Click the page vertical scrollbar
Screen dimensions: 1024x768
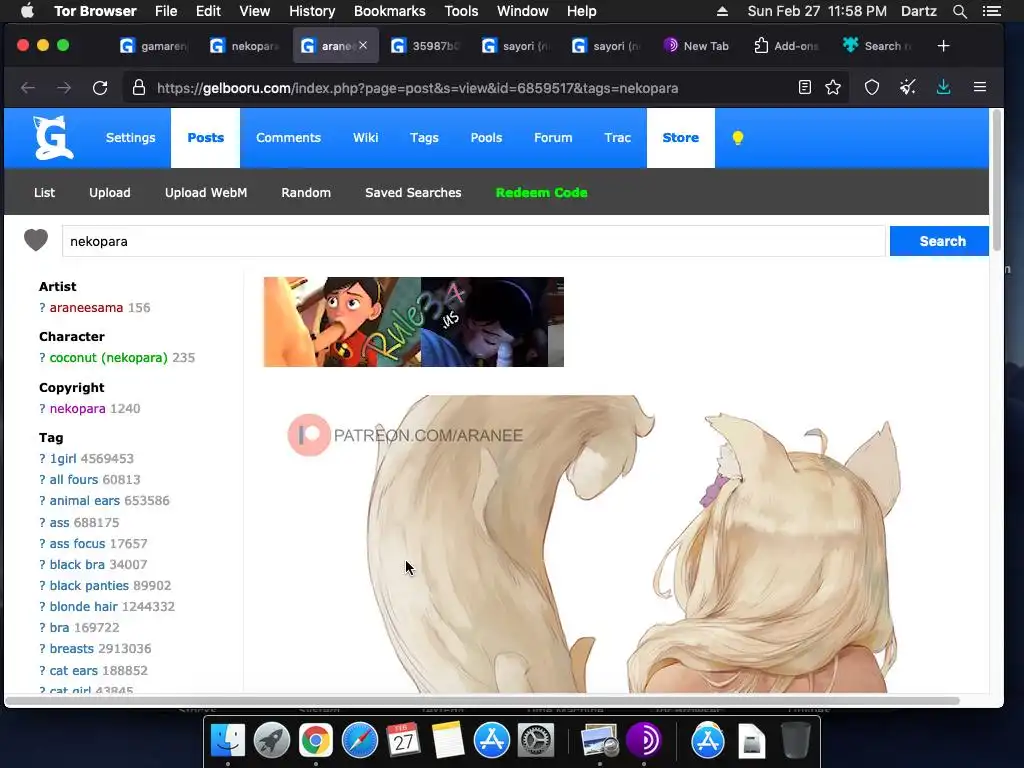(x=997, y=181)
